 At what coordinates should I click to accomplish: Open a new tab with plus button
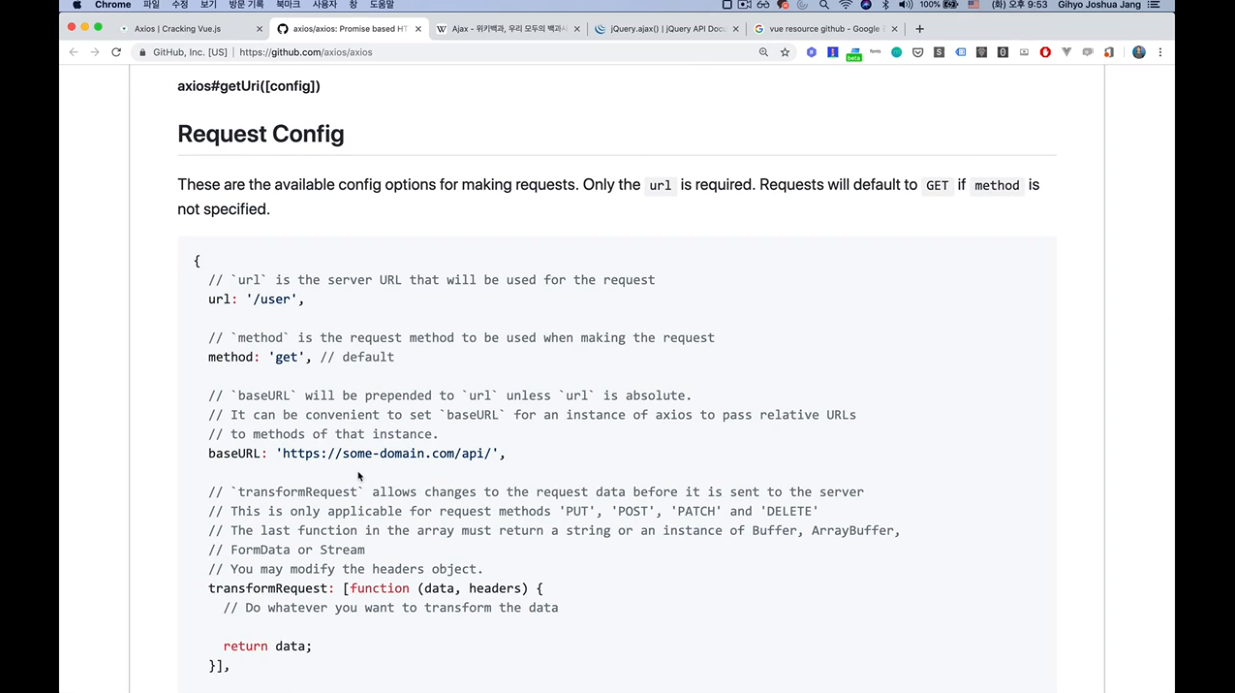[919, 29]
